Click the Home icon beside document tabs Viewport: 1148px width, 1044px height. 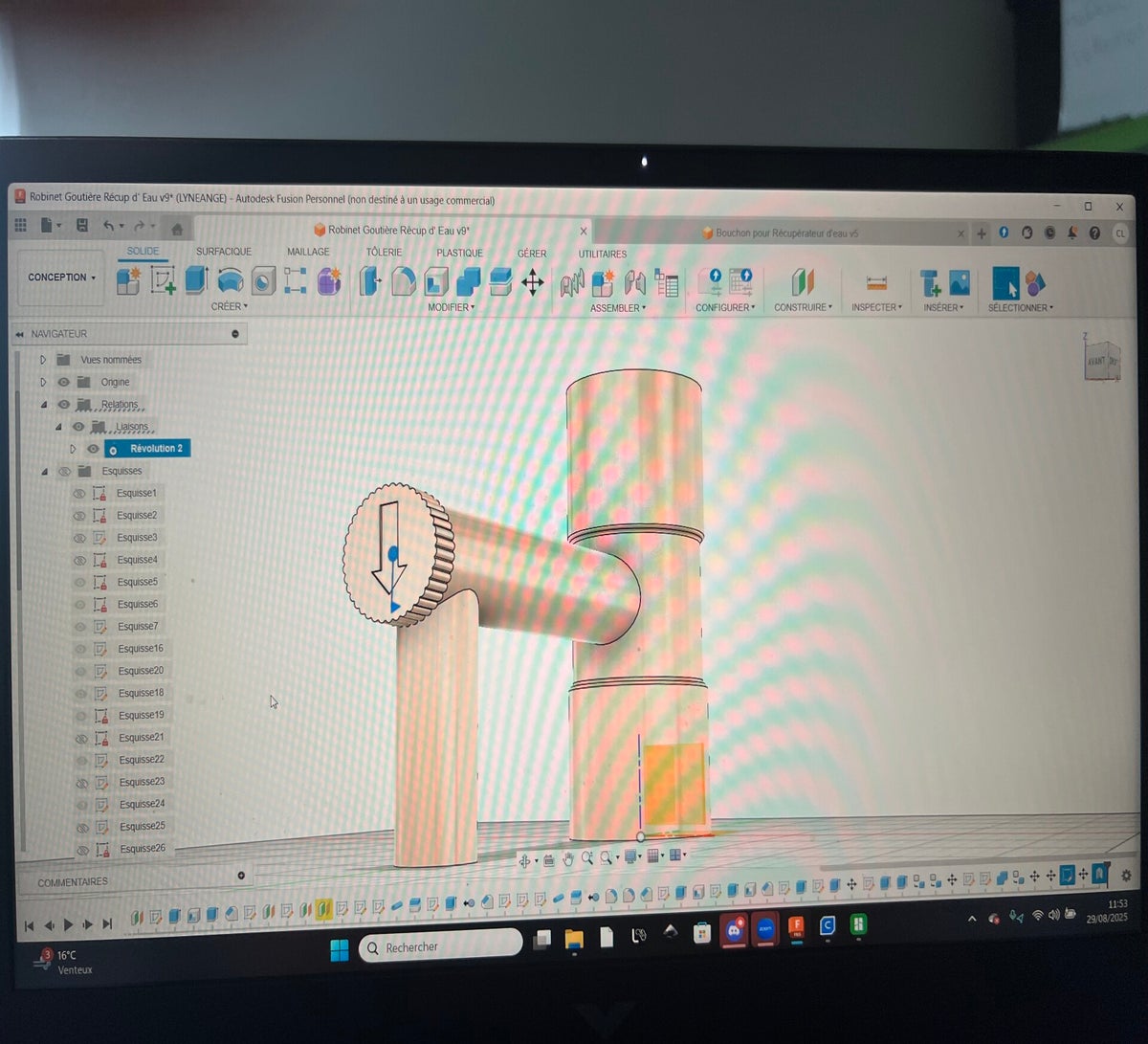pos(177,229)
